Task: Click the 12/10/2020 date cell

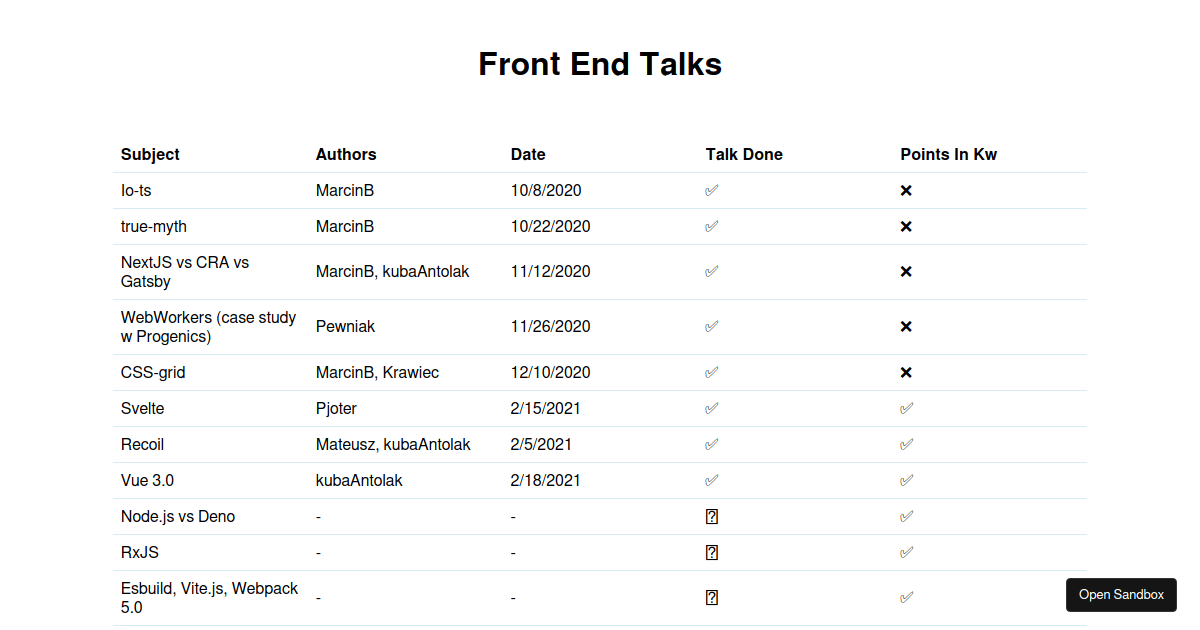Action: (551, 372)
